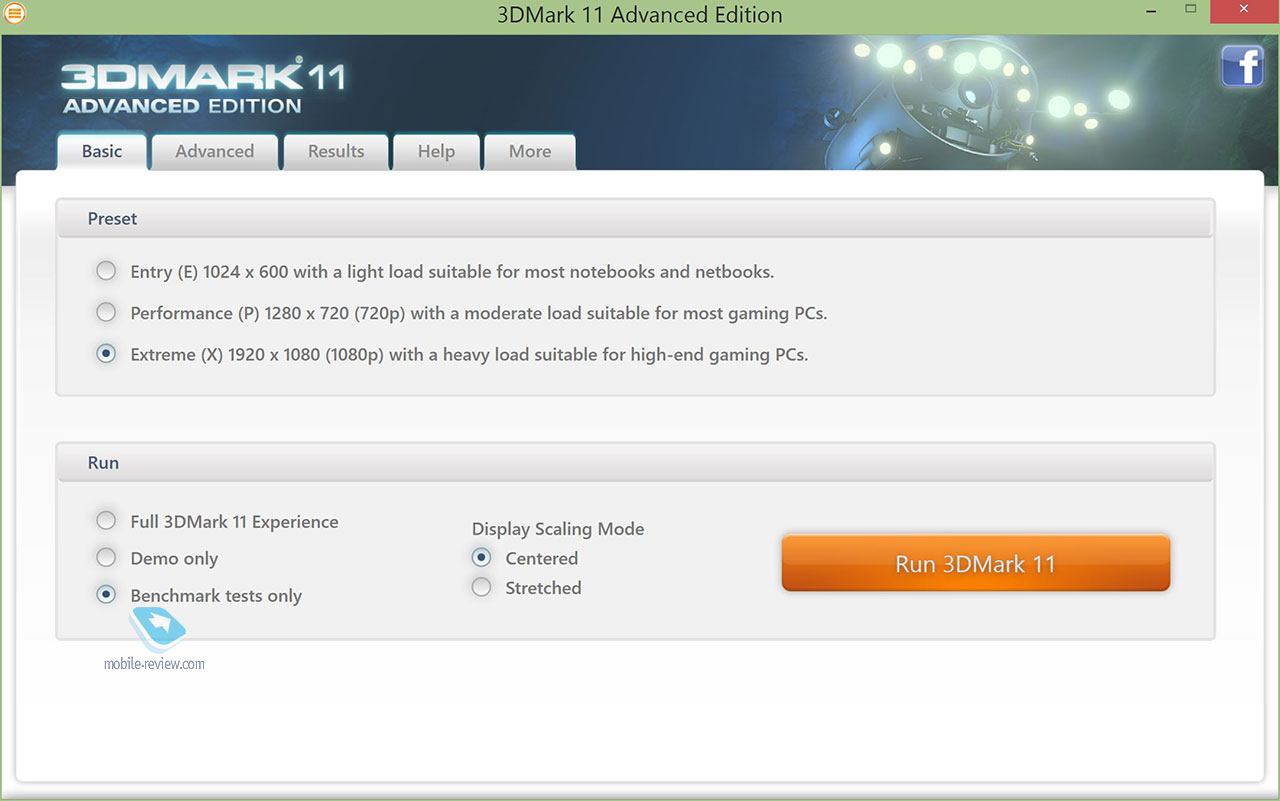Click the 3DMark 11 Advanced Edition logo
The width and height of the screenshot is (1280, 801).
(203, 88)
